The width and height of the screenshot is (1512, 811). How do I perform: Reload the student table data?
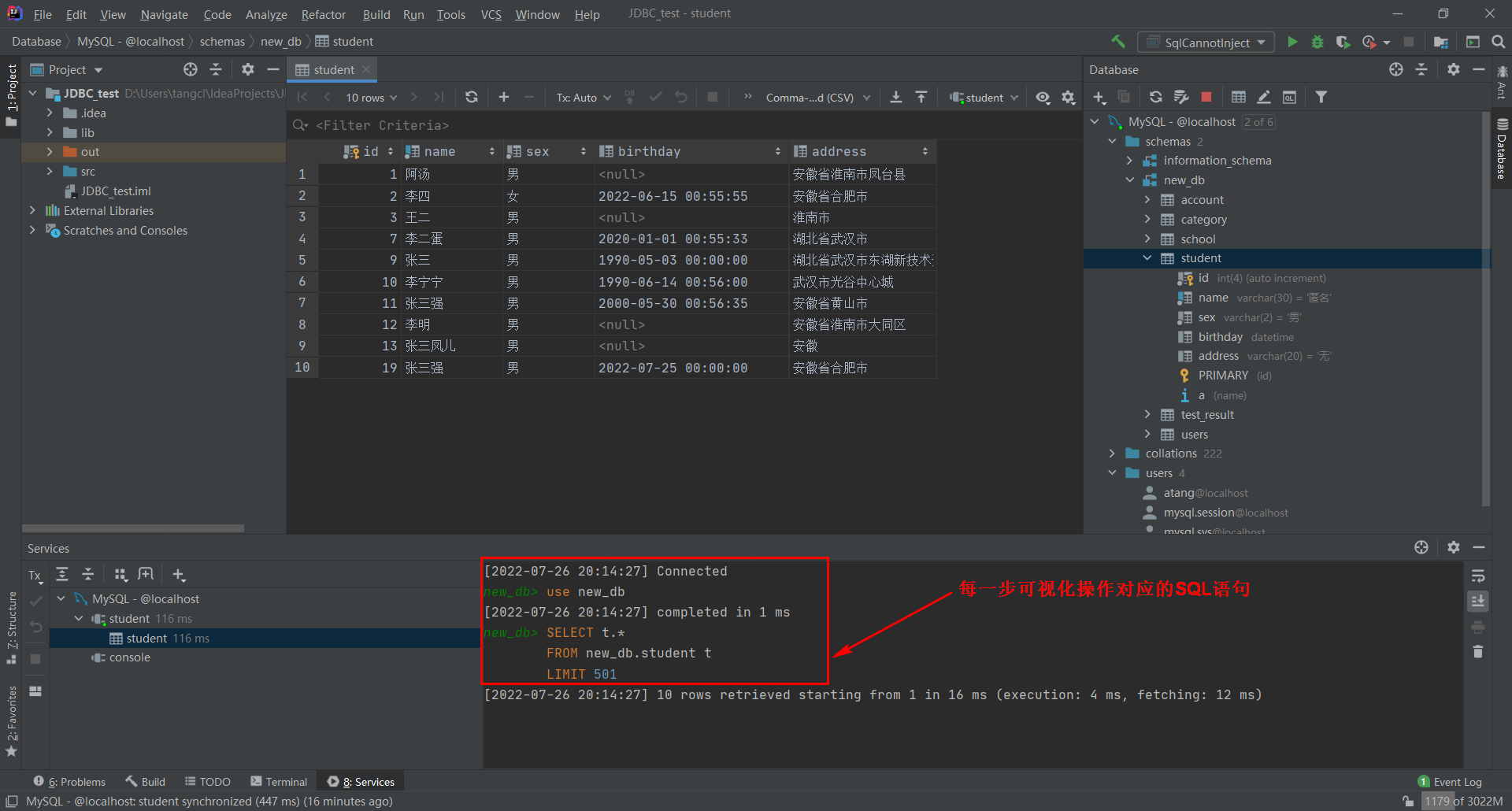[471, 97]
